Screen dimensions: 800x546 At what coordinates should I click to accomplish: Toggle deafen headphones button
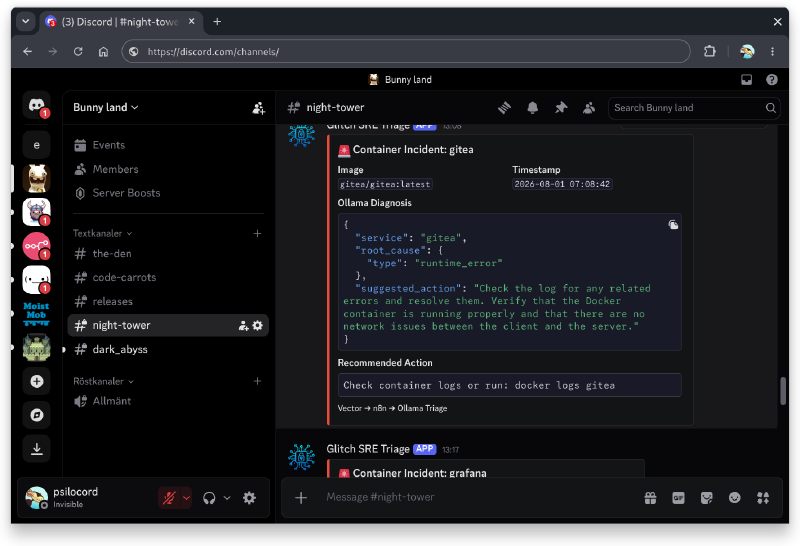click(209, 498)
